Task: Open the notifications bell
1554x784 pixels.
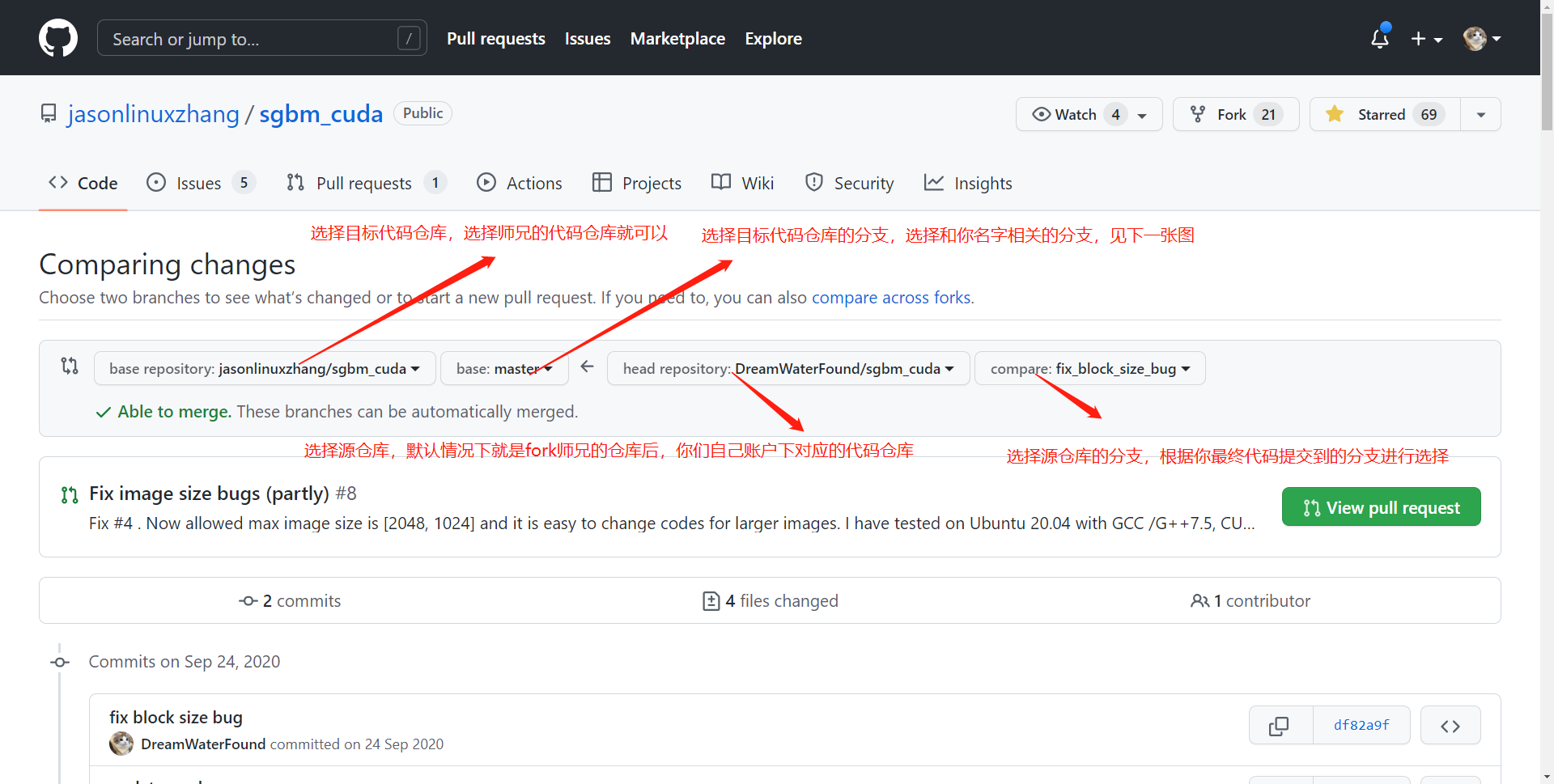Action: [1380, 38]
